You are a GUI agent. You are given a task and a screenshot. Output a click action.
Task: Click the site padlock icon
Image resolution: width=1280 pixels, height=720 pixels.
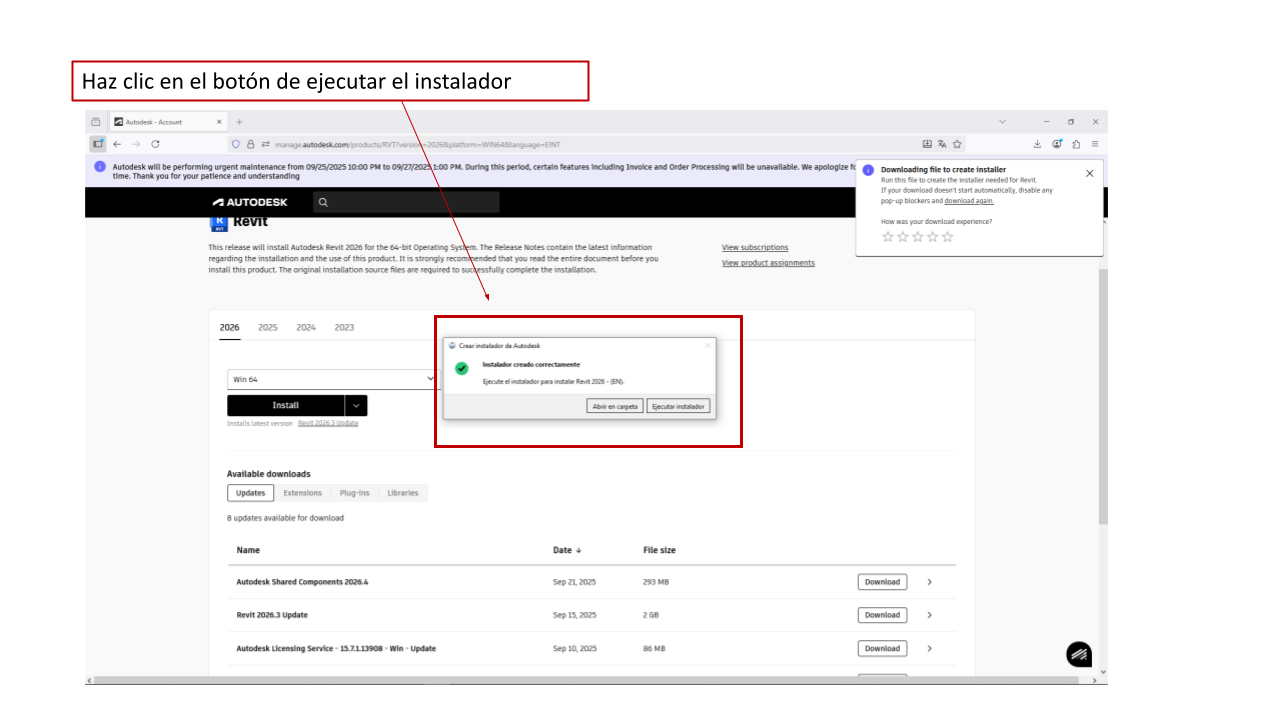[x=251, y=144]
